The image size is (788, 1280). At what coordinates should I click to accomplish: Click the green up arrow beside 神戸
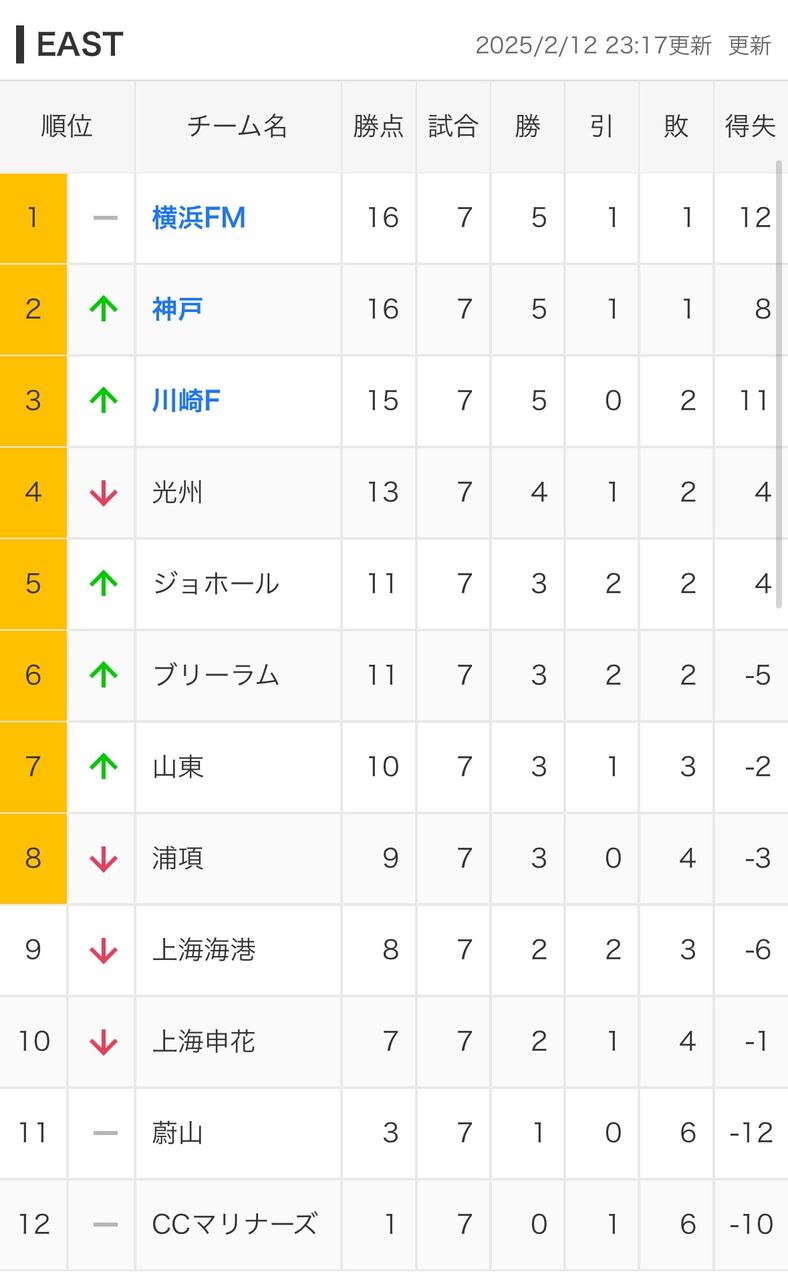click(103, 309)
